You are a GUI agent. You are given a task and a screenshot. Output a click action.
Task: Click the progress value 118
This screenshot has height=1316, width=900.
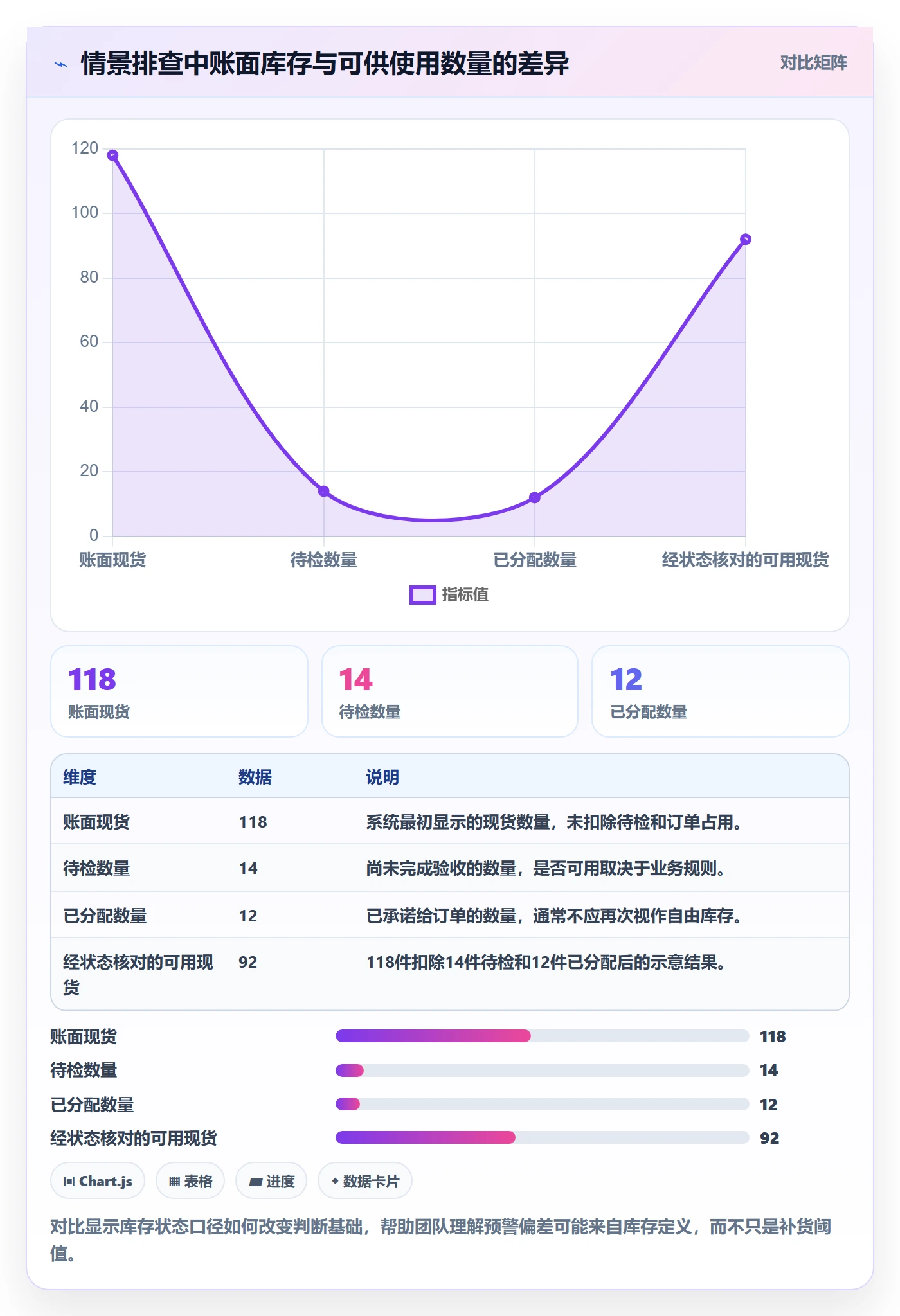click(x=773, y=1036)
